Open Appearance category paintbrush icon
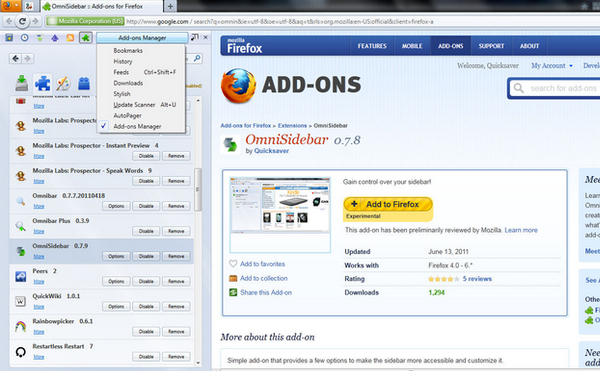 63,83
